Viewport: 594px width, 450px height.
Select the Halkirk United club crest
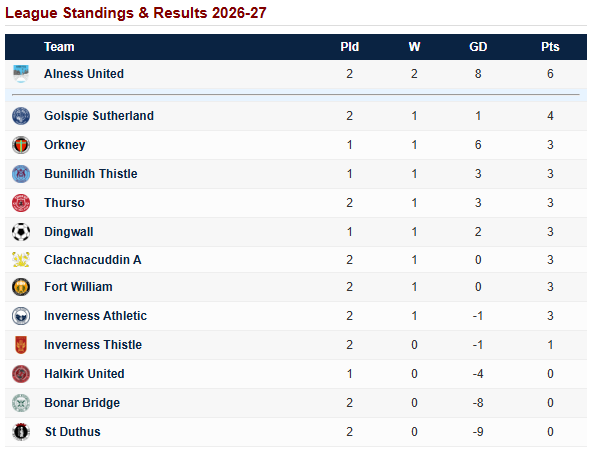click(x=21, y=374)
